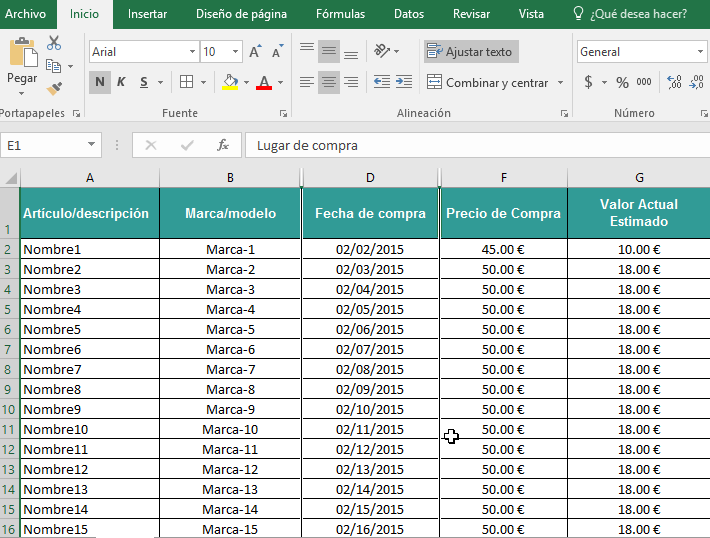This screenshot has height=538, width=710.
Task: Click the Pegar paste icon
Action: (x=22, y=52)
